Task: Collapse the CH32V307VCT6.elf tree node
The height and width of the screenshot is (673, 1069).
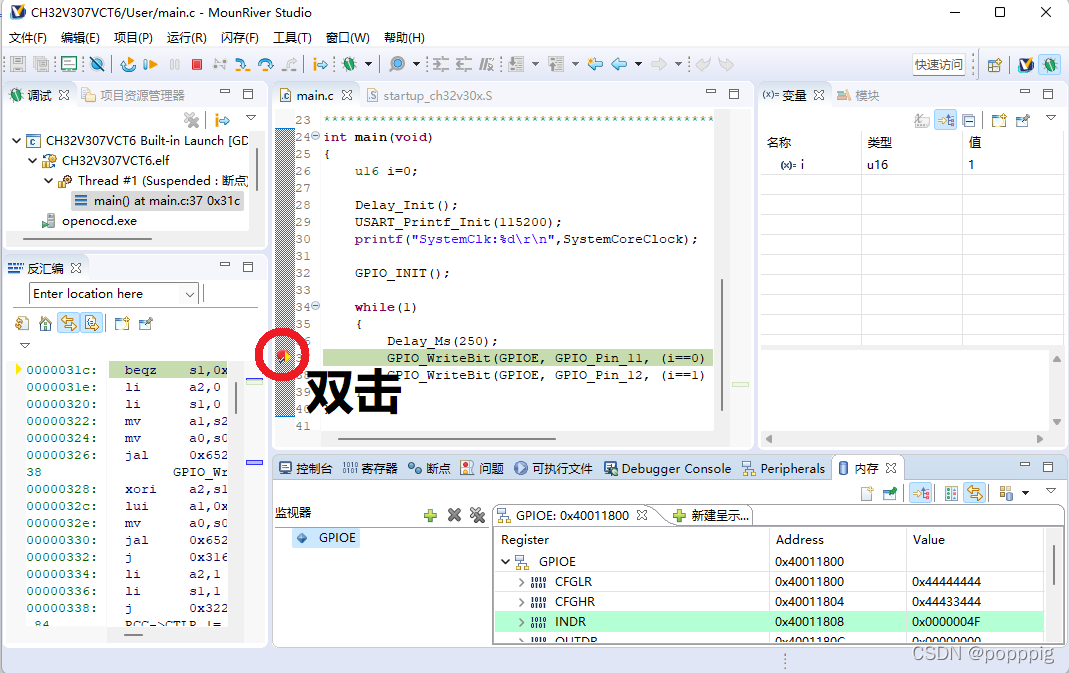Action: pos(32,160)
